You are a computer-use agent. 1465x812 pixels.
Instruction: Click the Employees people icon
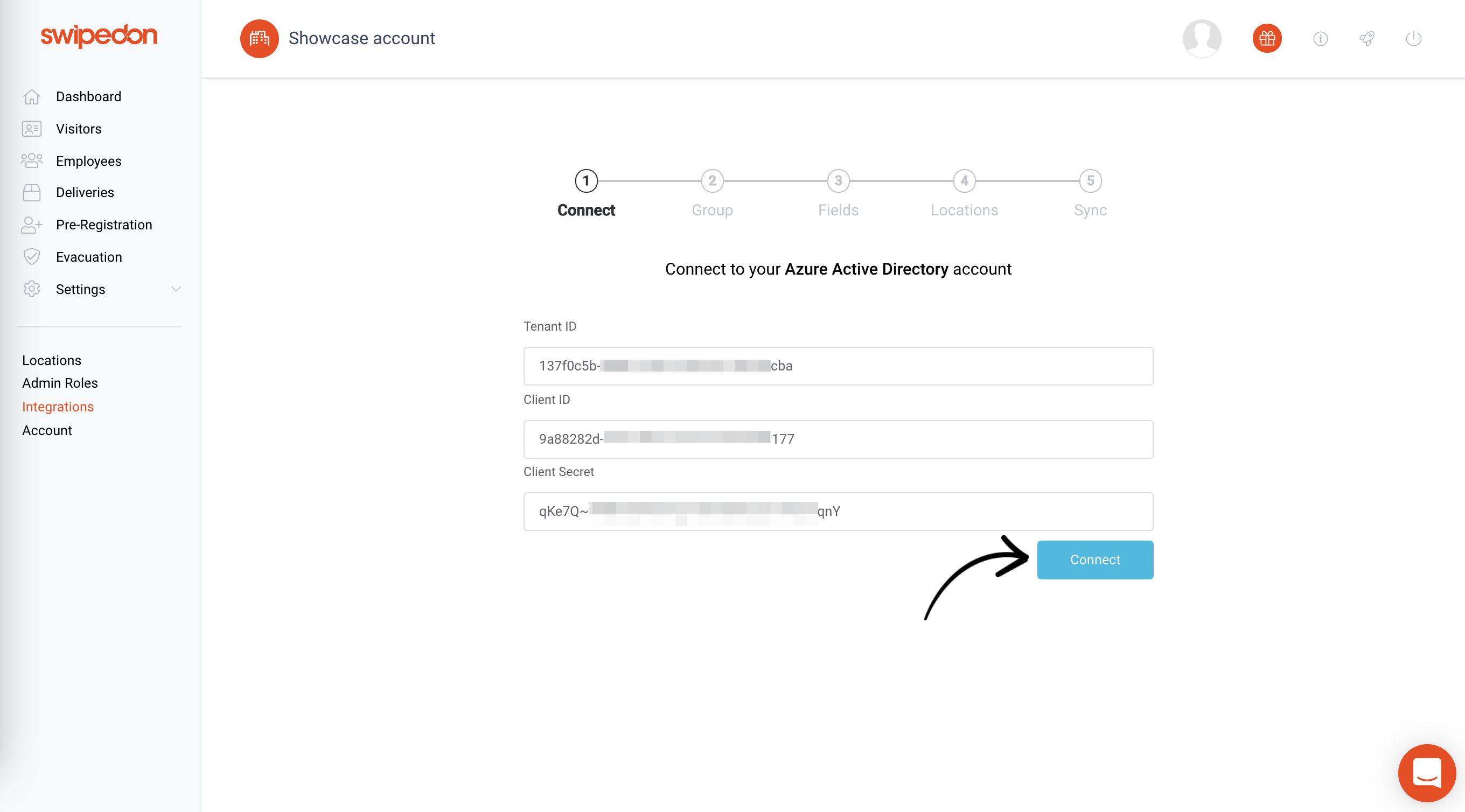coord(32,161)
